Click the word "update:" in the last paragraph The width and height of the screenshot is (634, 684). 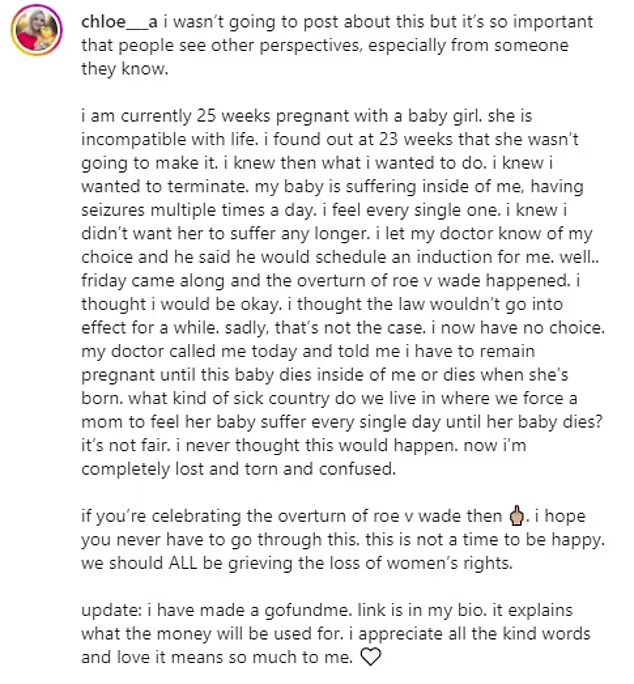tap(112, 611)
